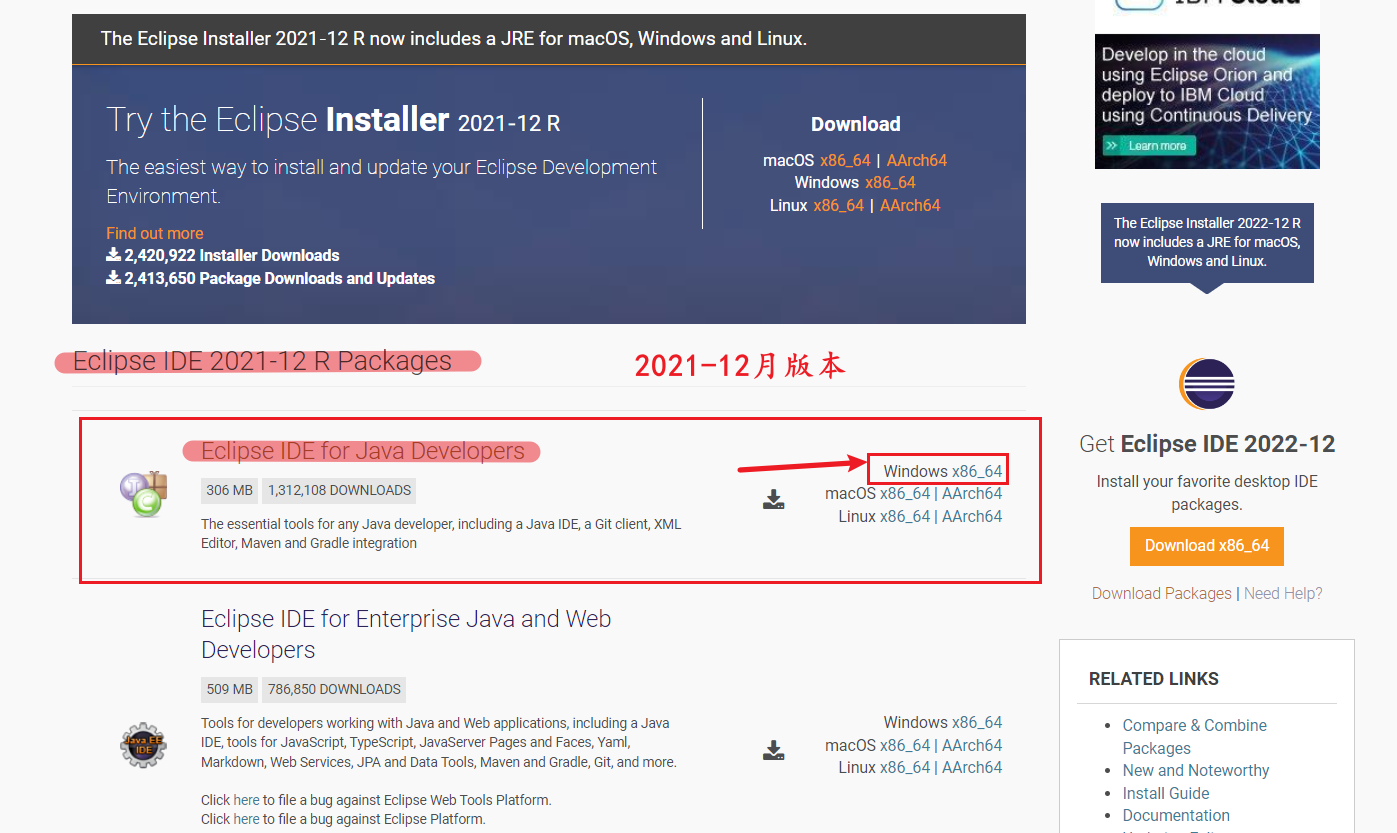Click Learn more in IBM Cloud ad
The height and width of the screenshot is (833, 1397).
[x=1149, y=146]
